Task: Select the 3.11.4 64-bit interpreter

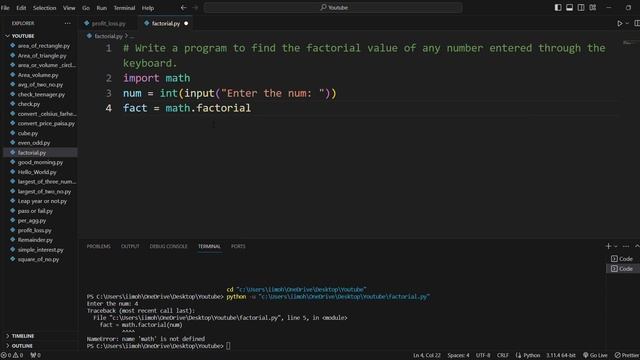Action: pyautogui.click(x=560, y=355)
